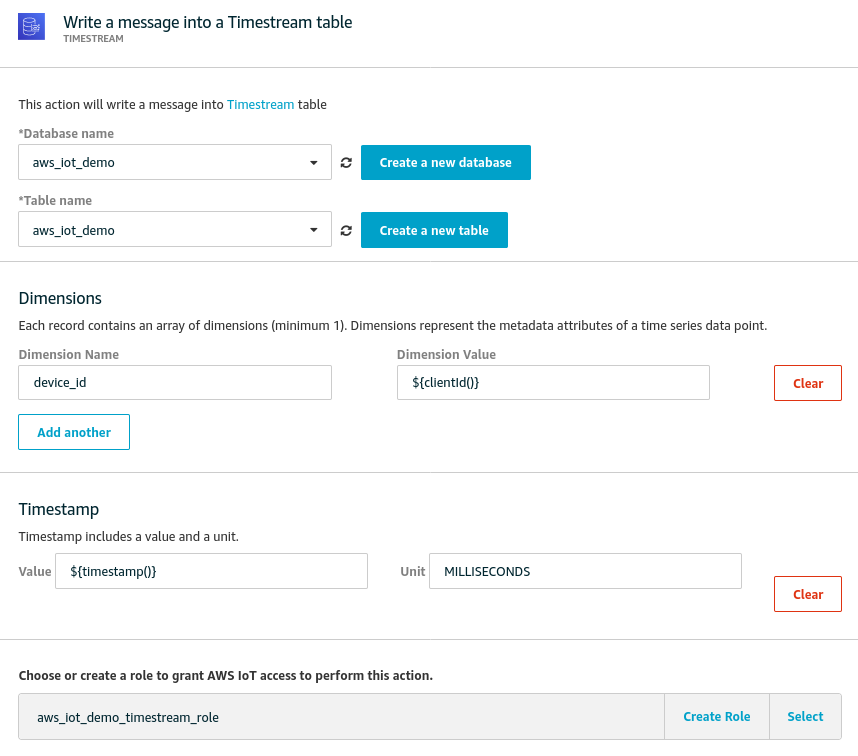
Task: Click the Create a new database button
Action: [445, 162]
